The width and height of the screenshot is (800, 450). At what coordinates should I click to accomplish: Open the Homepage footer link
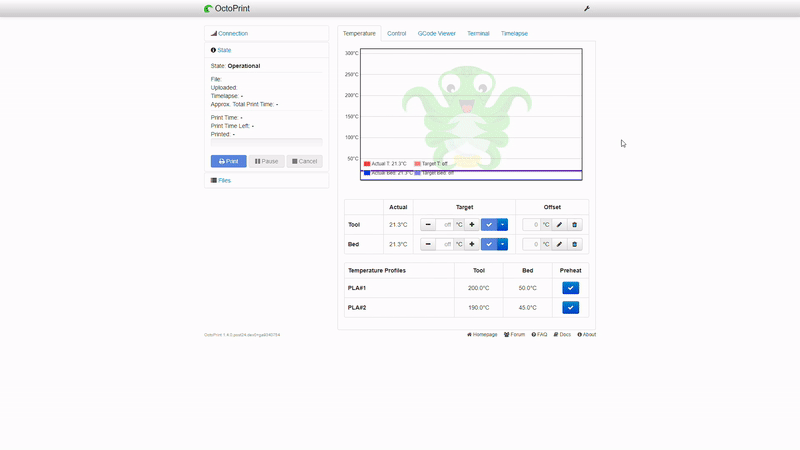pyautogui.click(x=482, y=335)
